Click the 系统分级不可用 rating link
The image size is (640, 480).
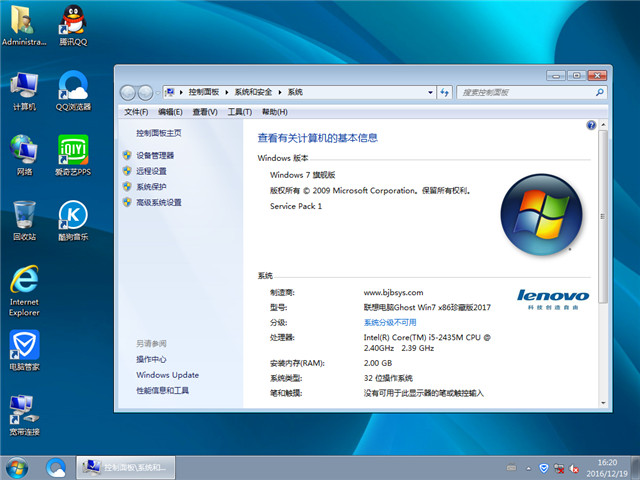pyautogui.click(x=390, y=323)
